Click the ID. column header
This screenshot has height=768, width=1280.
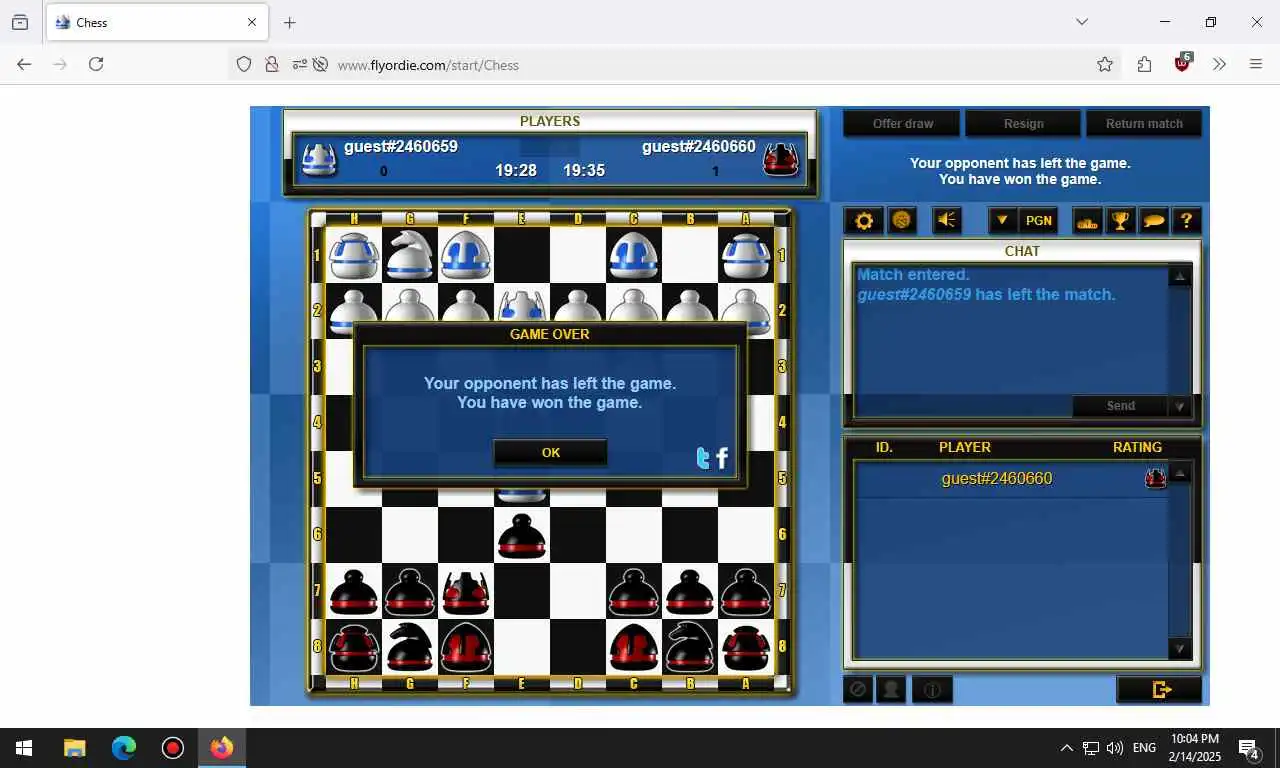(x=884, y=447)
